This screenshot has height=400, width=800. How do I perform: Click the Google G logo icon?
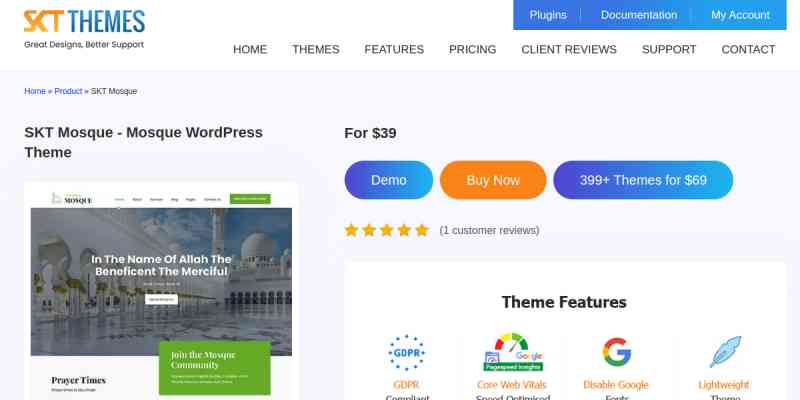click(617, 352)
